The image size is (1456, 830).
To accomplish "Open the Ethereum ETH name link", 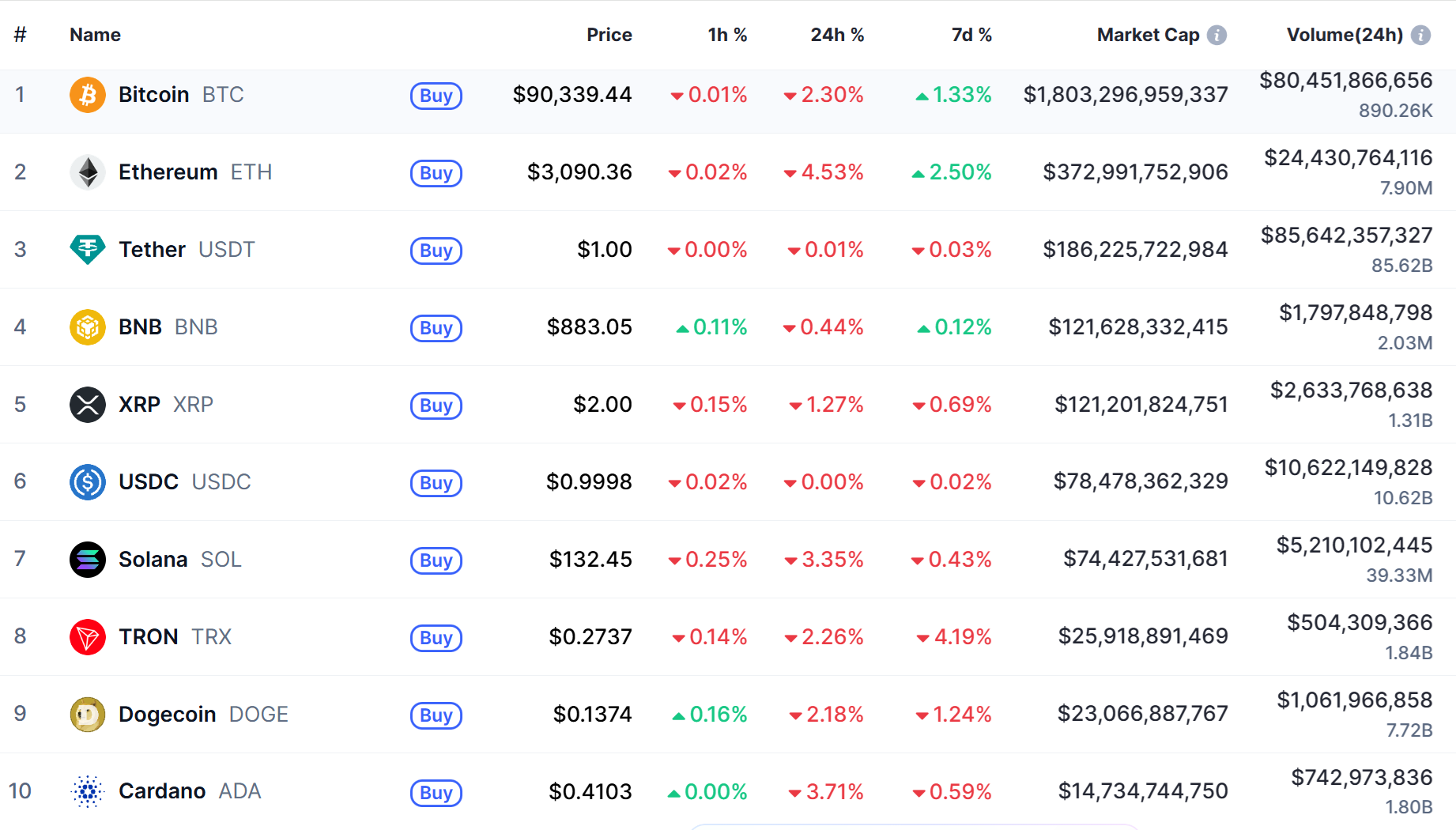I will [x=195, y=172].
